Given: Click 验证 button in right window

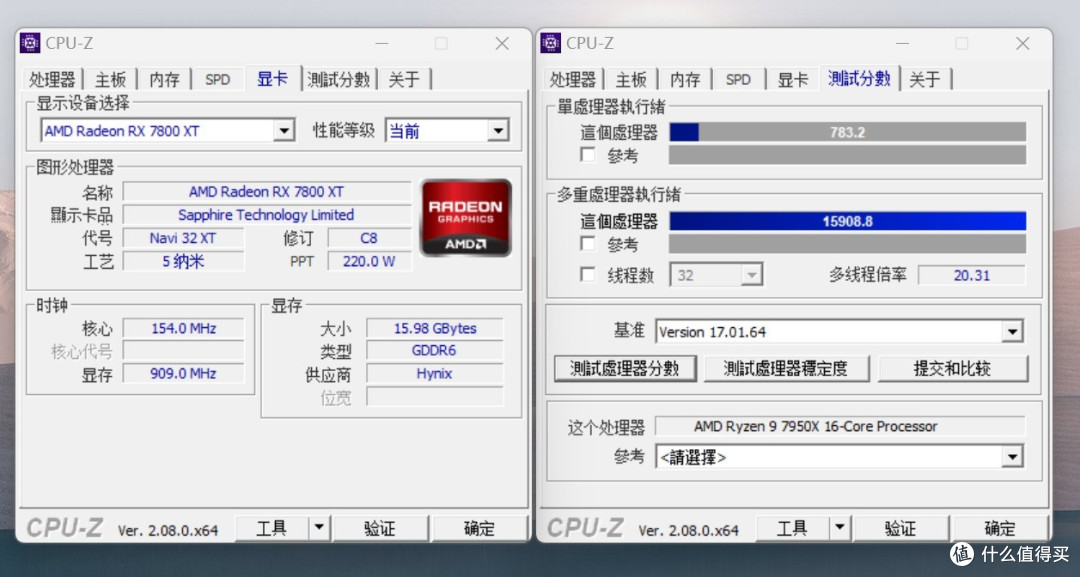Looking at the screenshot, I should point(900,528).
